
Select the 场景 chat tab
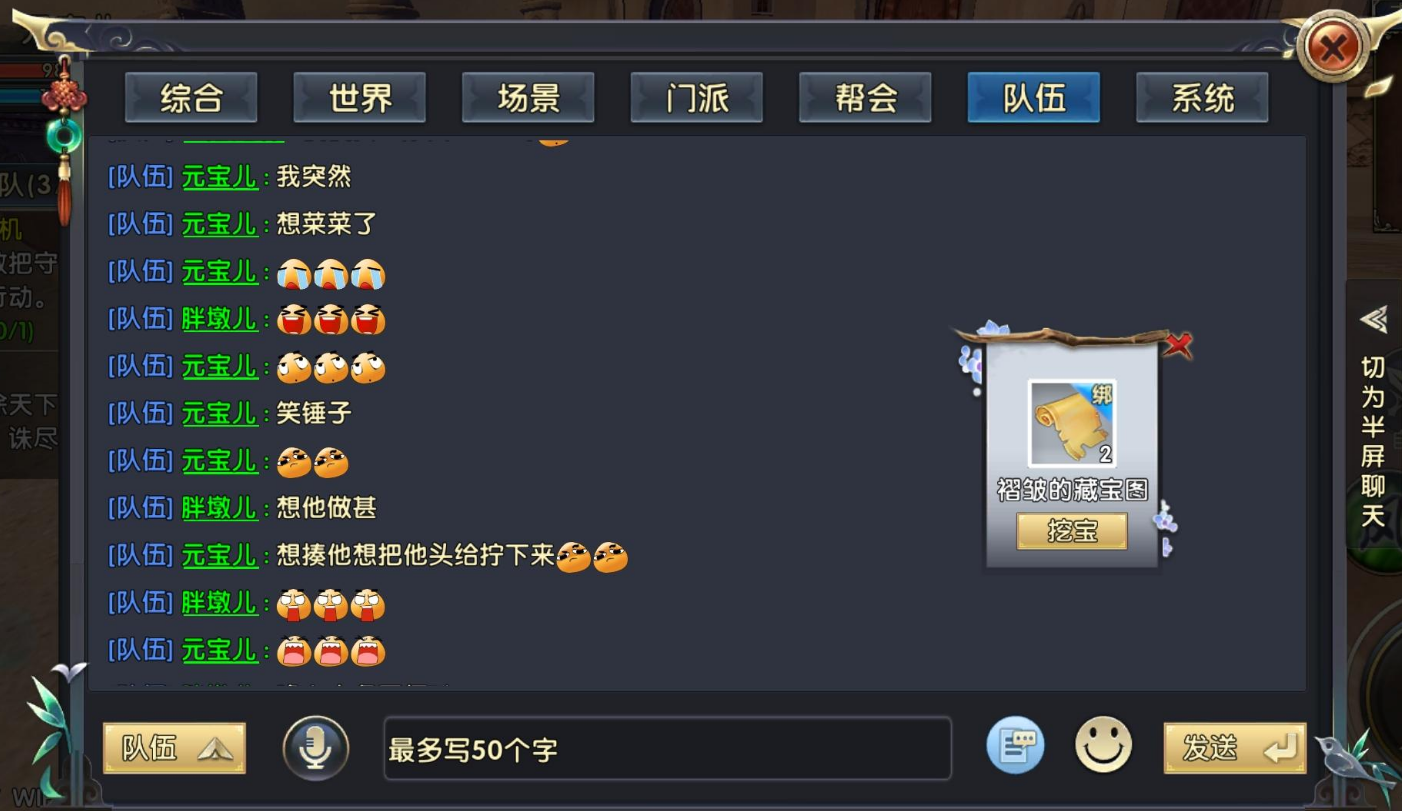(x=528, y=98)
